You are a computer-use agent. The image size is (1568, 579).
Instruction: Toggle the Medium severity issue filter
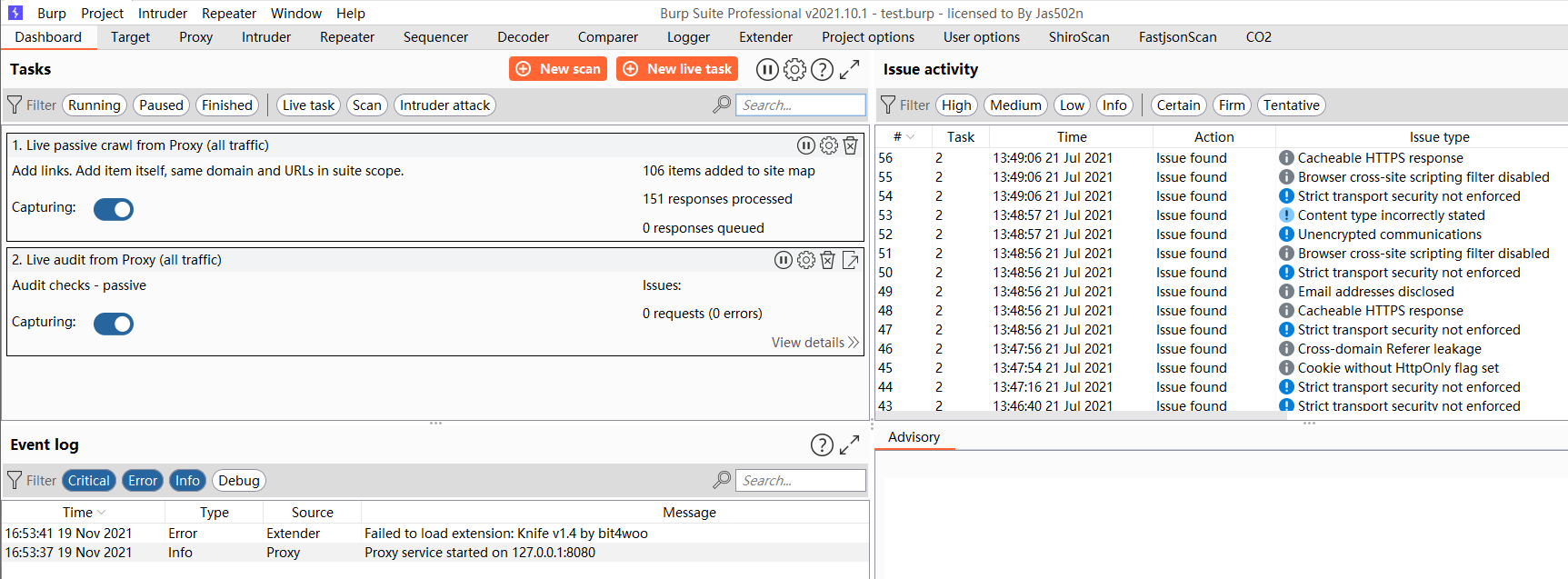(1015, 105)
